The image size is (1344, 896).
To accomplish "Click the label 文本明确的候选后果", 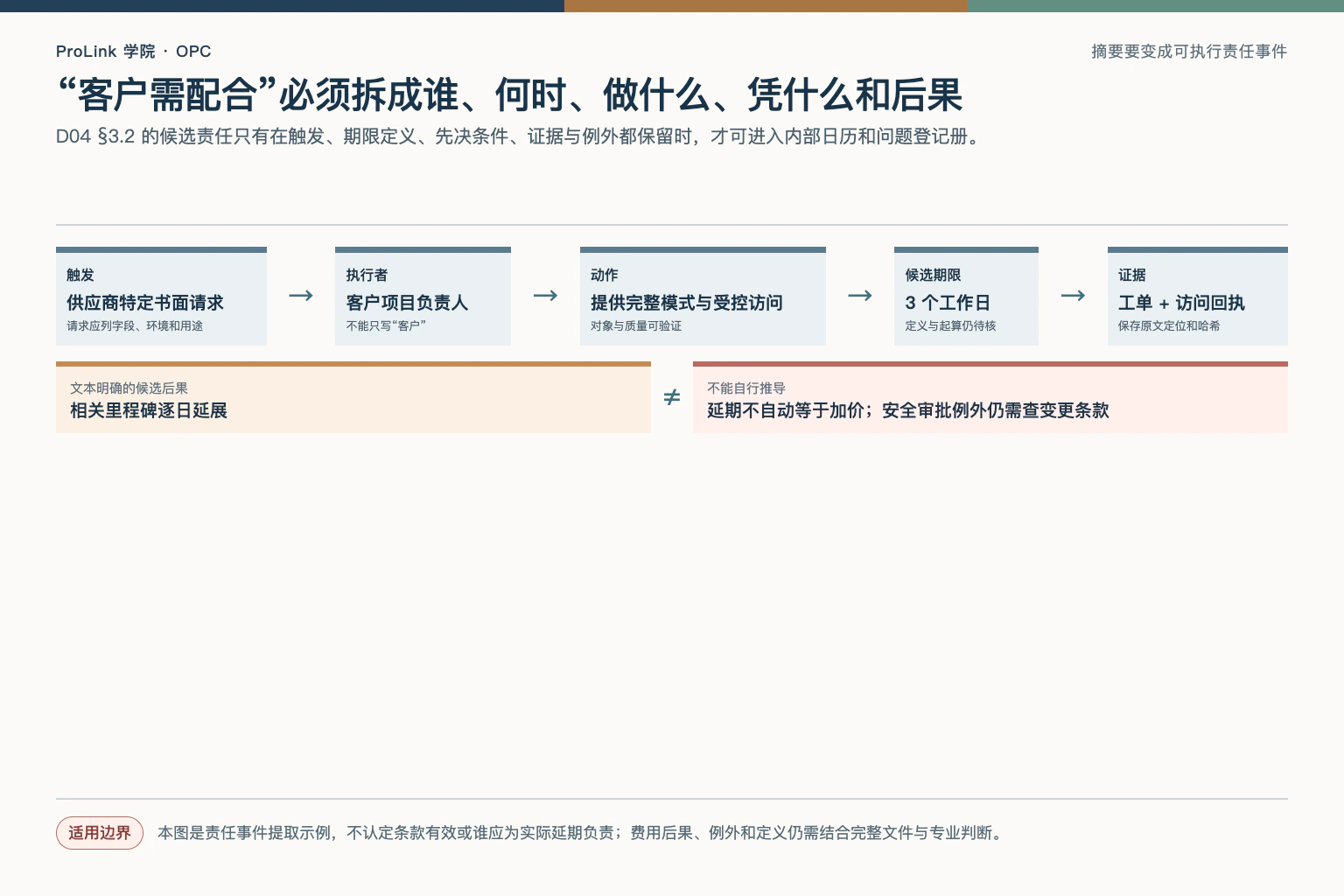I will click(129, 388).
